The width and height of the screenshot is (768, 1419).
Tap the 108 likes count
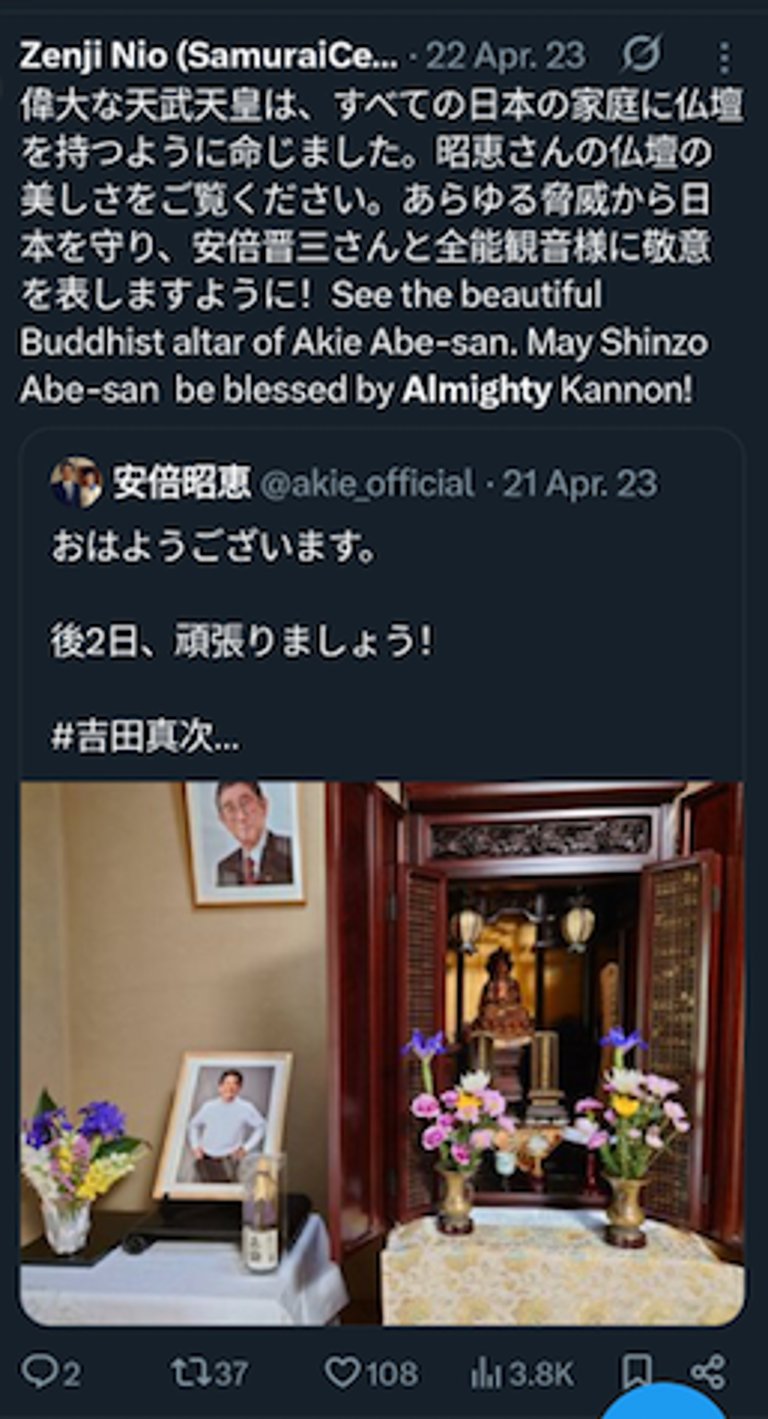(x=391, y=1373)
